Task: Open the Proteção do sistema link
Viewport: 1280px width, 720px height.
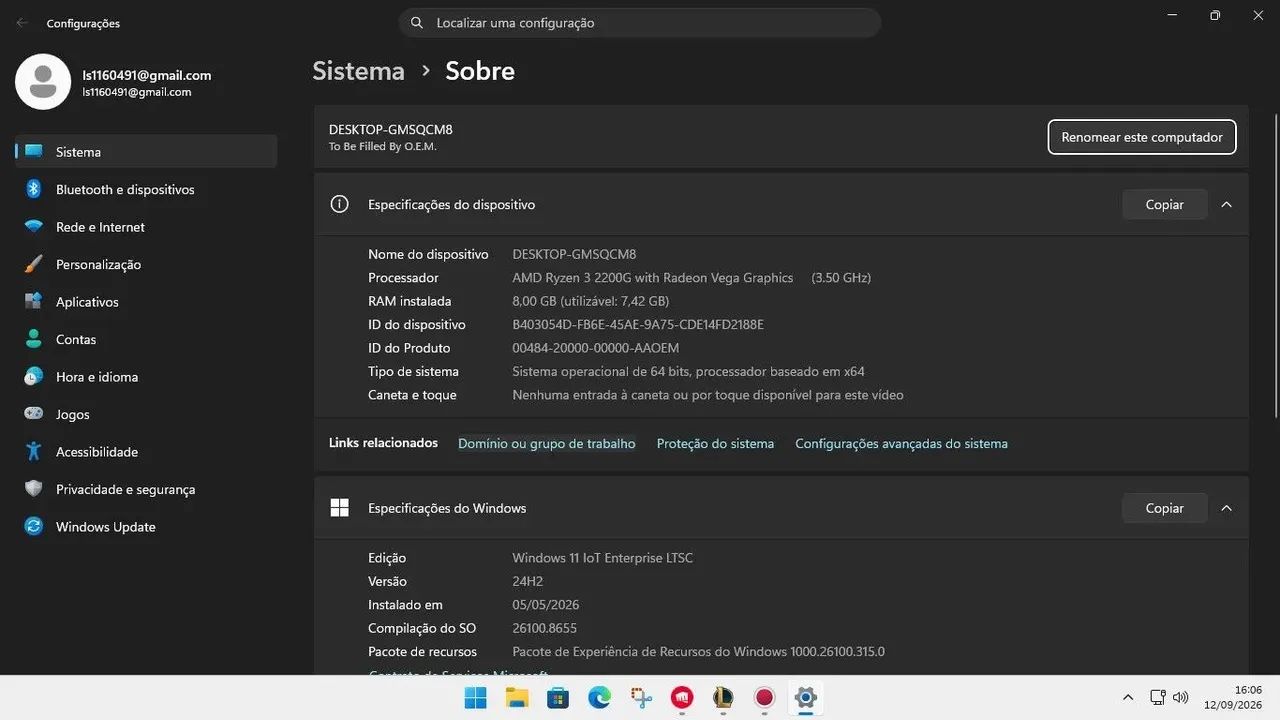Action: (715, 444)
